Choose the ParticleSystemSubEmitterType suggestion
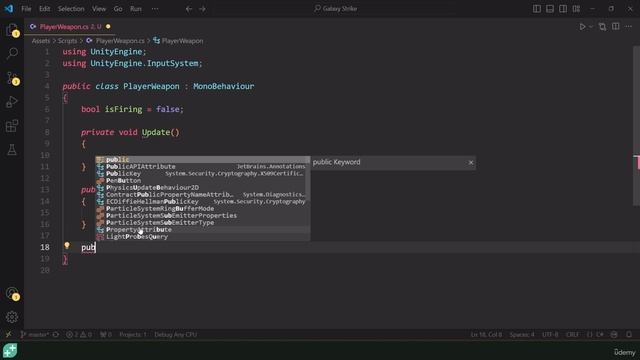640x360 pixels. pos(202,222)
